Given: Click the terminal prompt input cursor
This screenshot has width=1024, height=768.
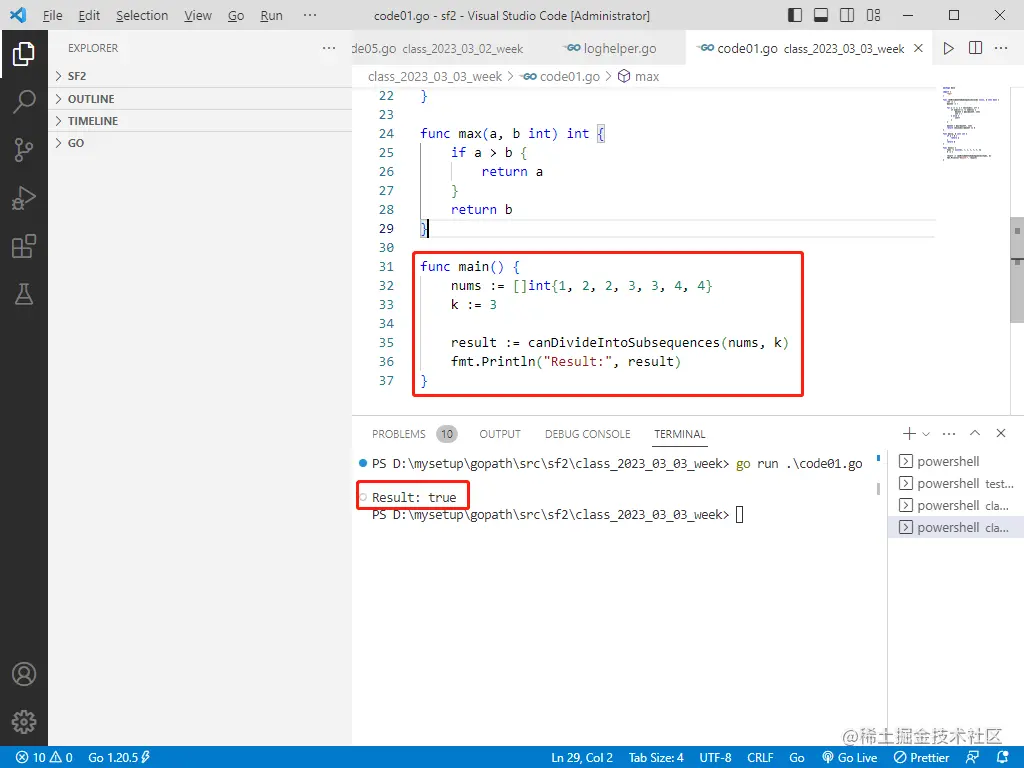Looking at the screenshot, I should tap(739, 515).
